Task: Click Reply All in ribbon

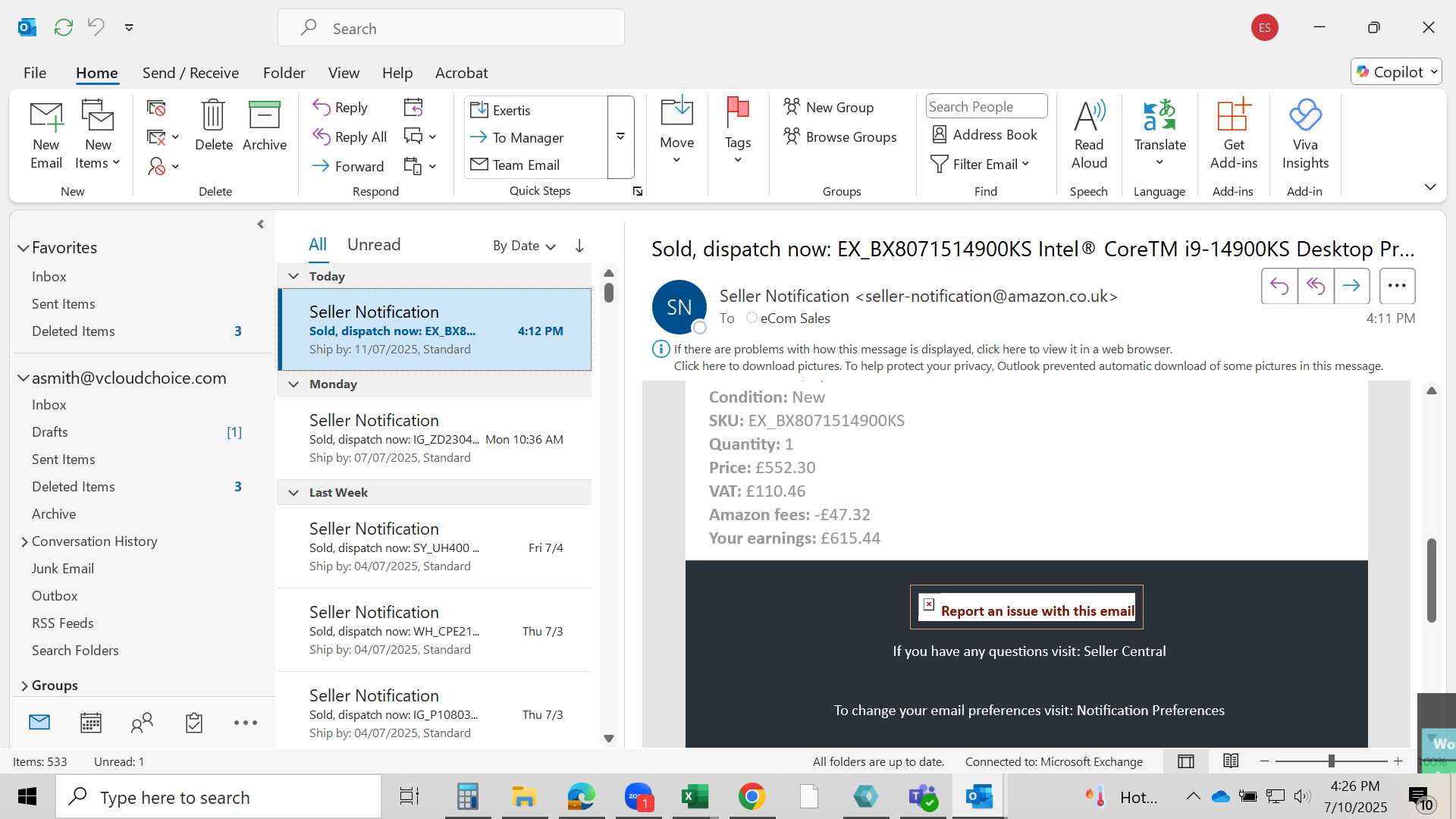Action: pos(350,137)
